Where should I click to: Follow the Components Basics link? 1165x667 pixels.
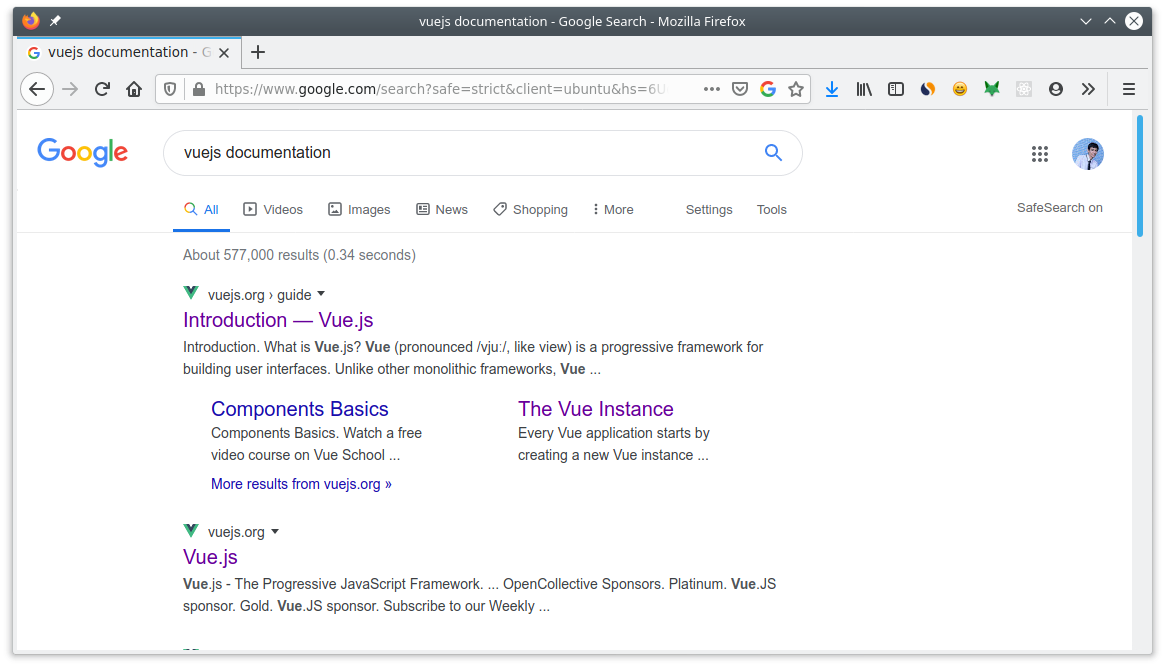299,409
